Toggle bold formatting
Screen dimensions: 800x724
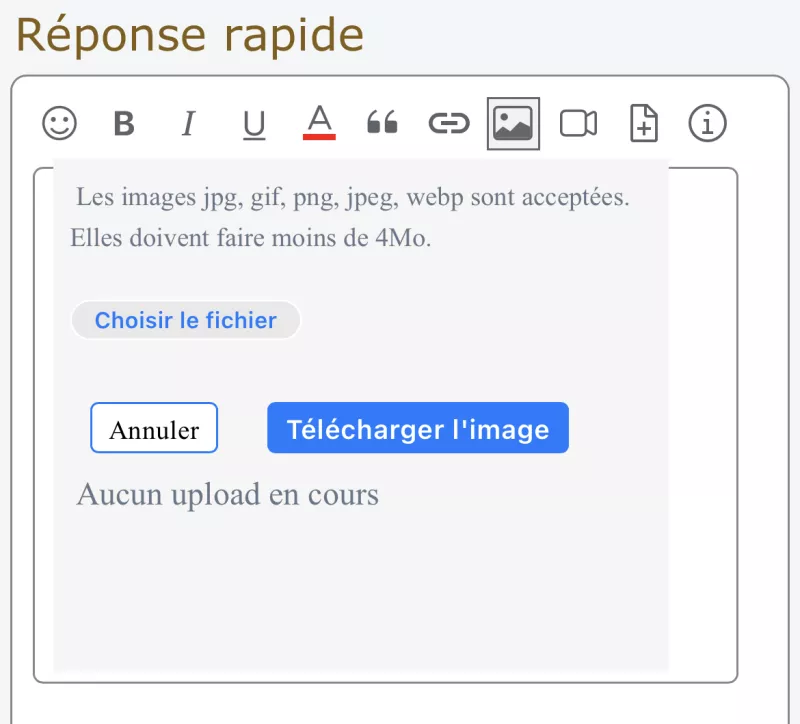124,123
